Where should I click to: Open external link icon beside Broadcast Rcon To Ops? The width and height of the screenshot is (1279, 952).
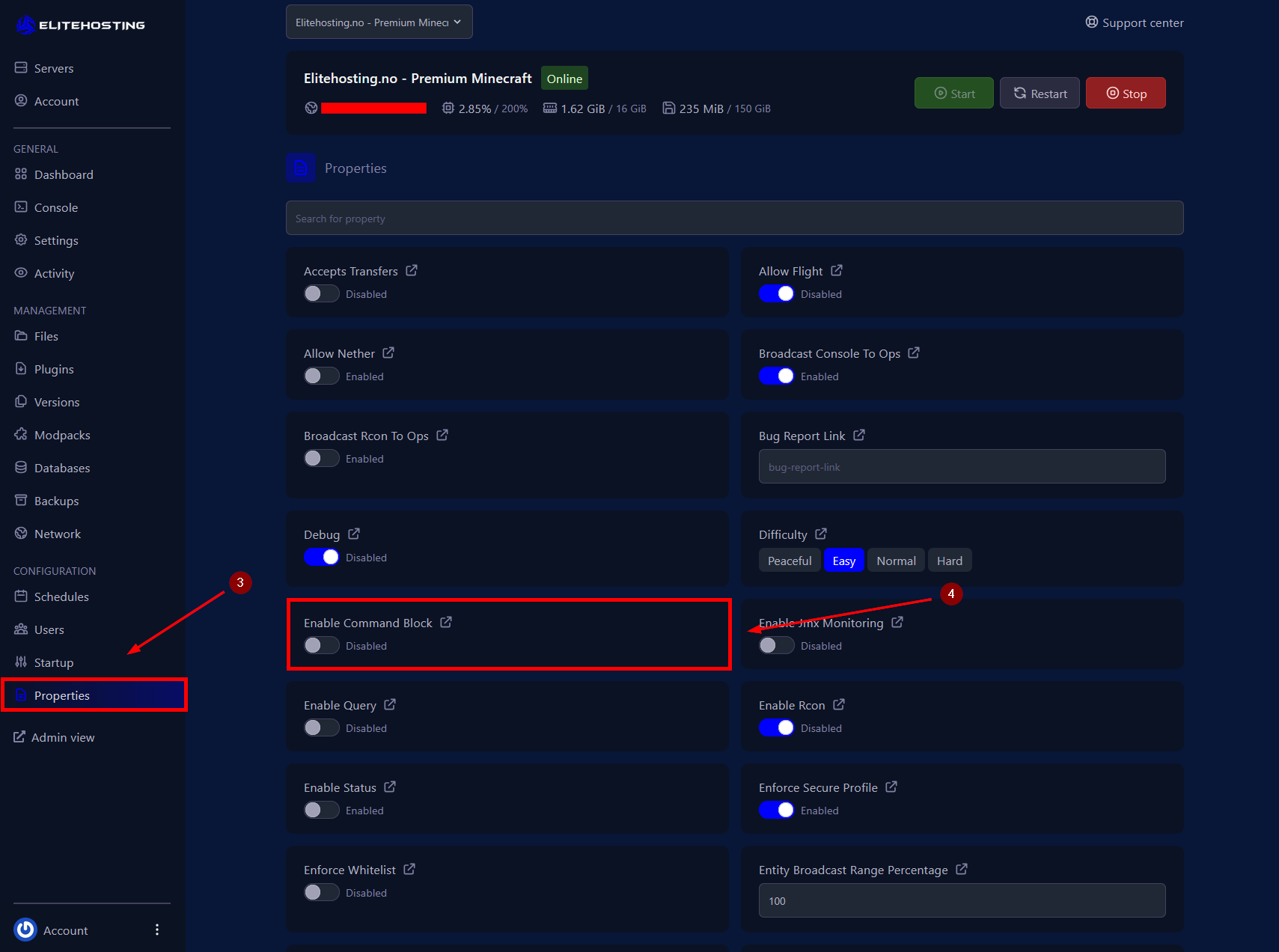[442, 435]
